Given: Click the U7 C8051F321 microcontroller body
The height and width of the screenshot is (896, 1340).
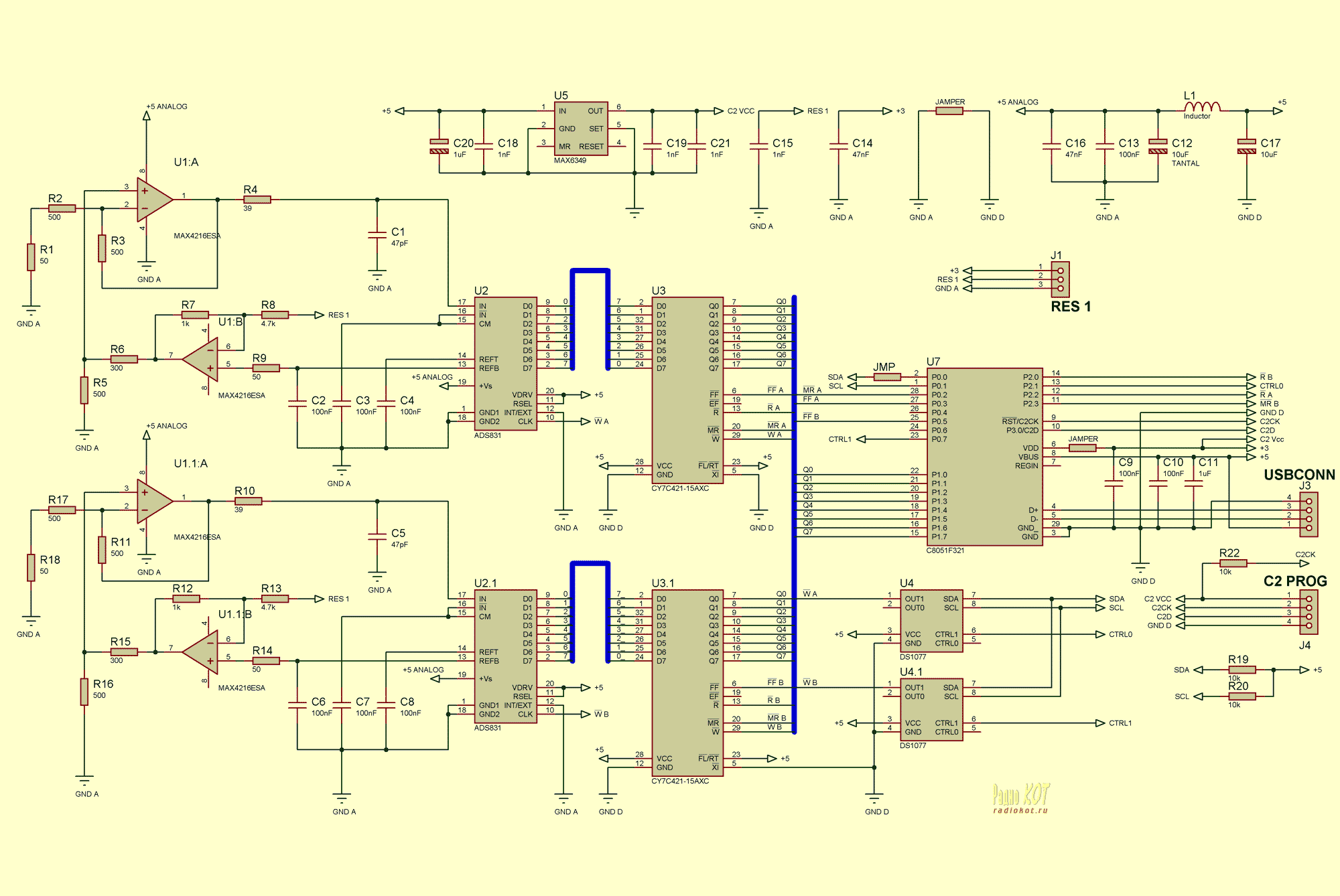Looking at the screenshot, I should 985,457.
